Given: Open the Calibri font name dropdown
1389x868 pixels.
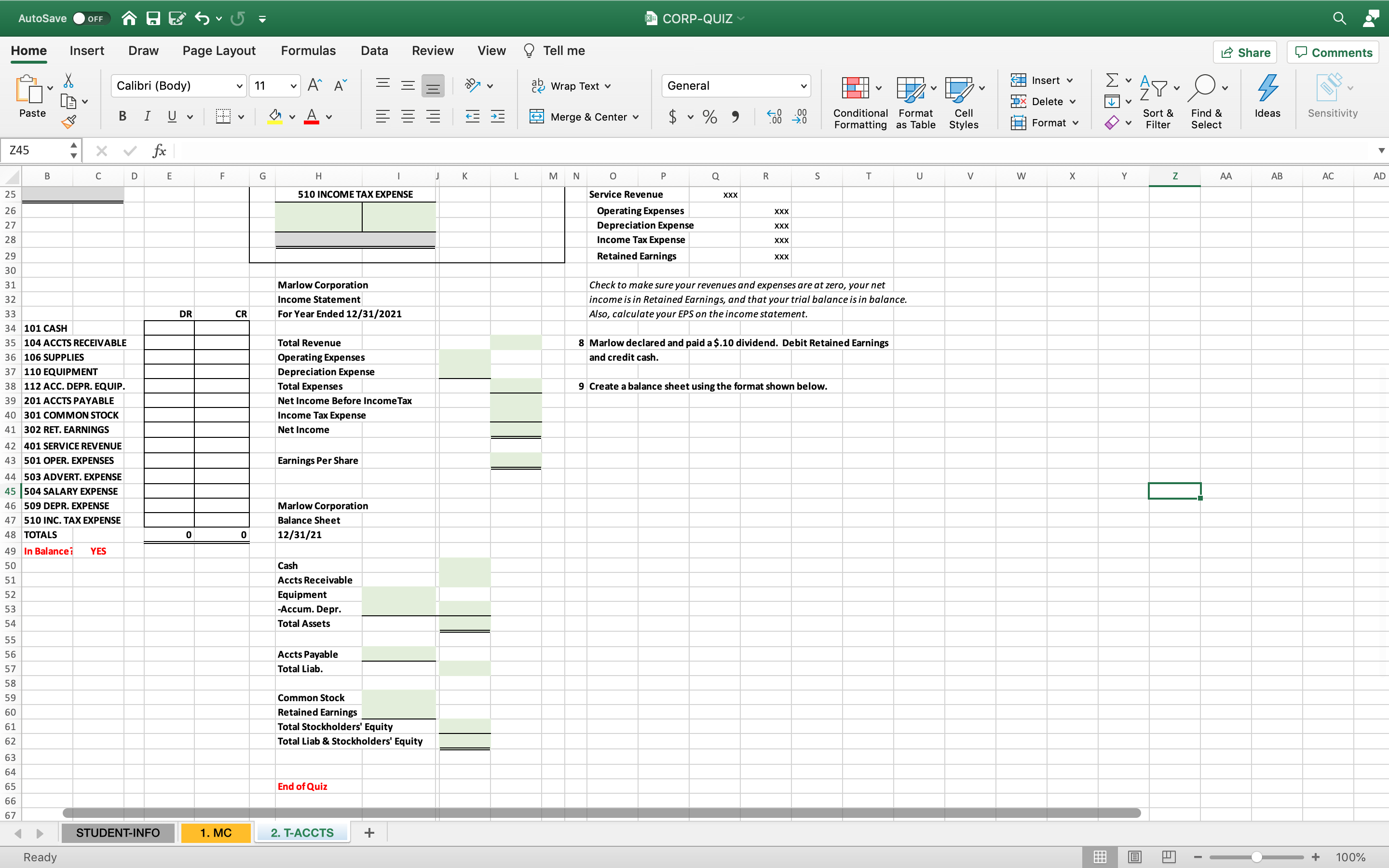Looking at the screenshot, I should pos(239,86).
